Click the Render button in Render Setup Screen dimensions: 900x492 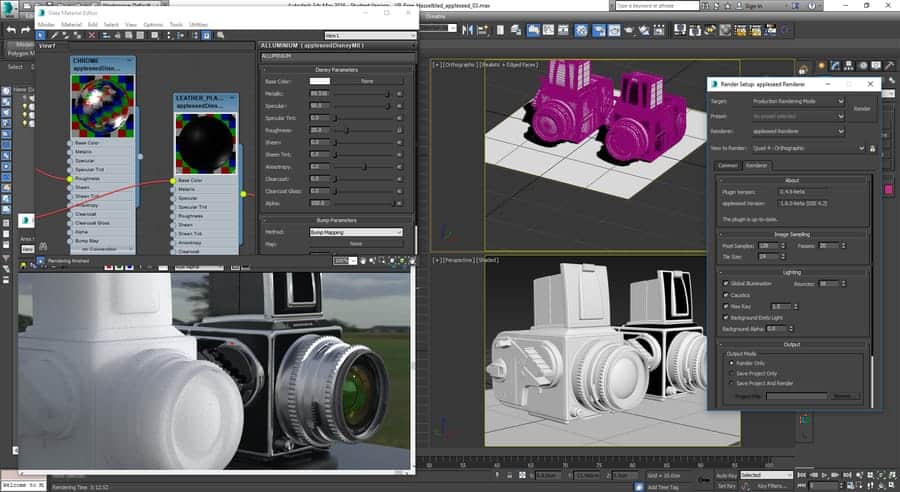[862, 109]
